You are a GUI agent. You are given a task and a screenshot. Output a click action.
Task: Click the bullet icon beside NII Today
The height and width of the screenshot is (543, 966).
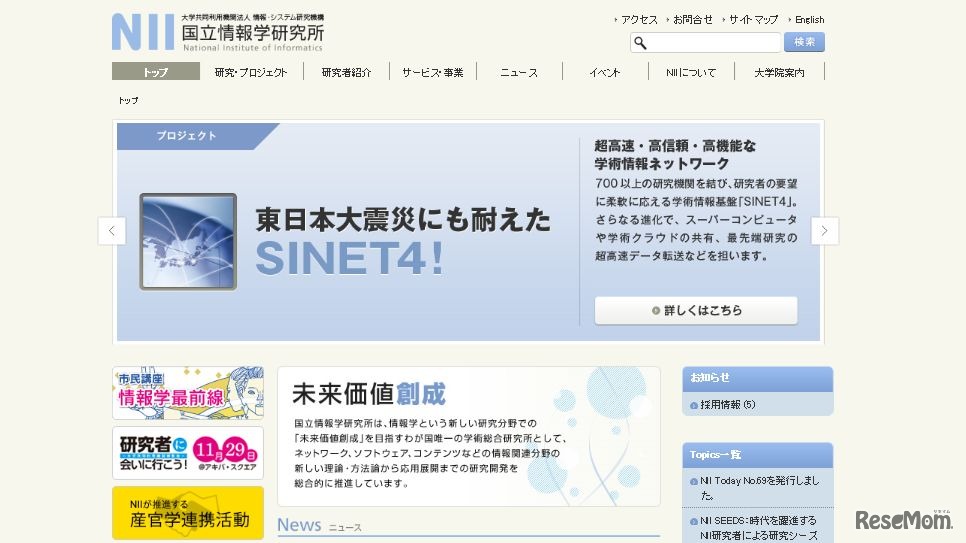[x=694, y=481]
